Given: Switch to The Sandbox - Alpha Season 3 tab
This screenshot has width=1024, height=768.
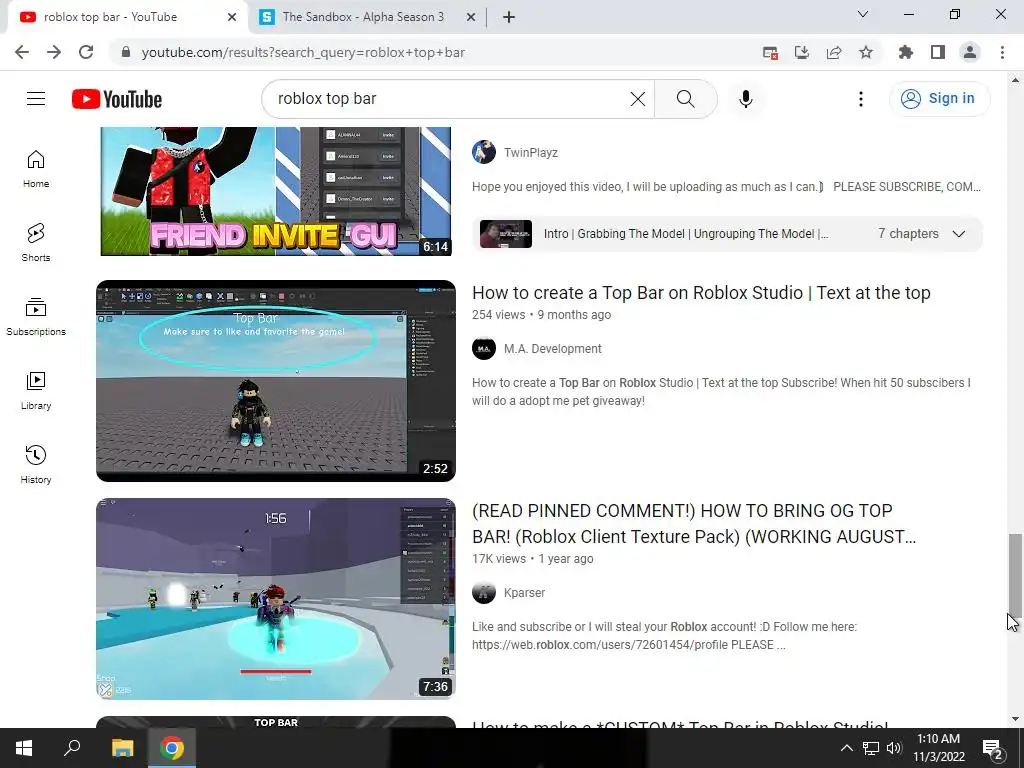Looking at the screenshot, I should (x=364, y=17).
